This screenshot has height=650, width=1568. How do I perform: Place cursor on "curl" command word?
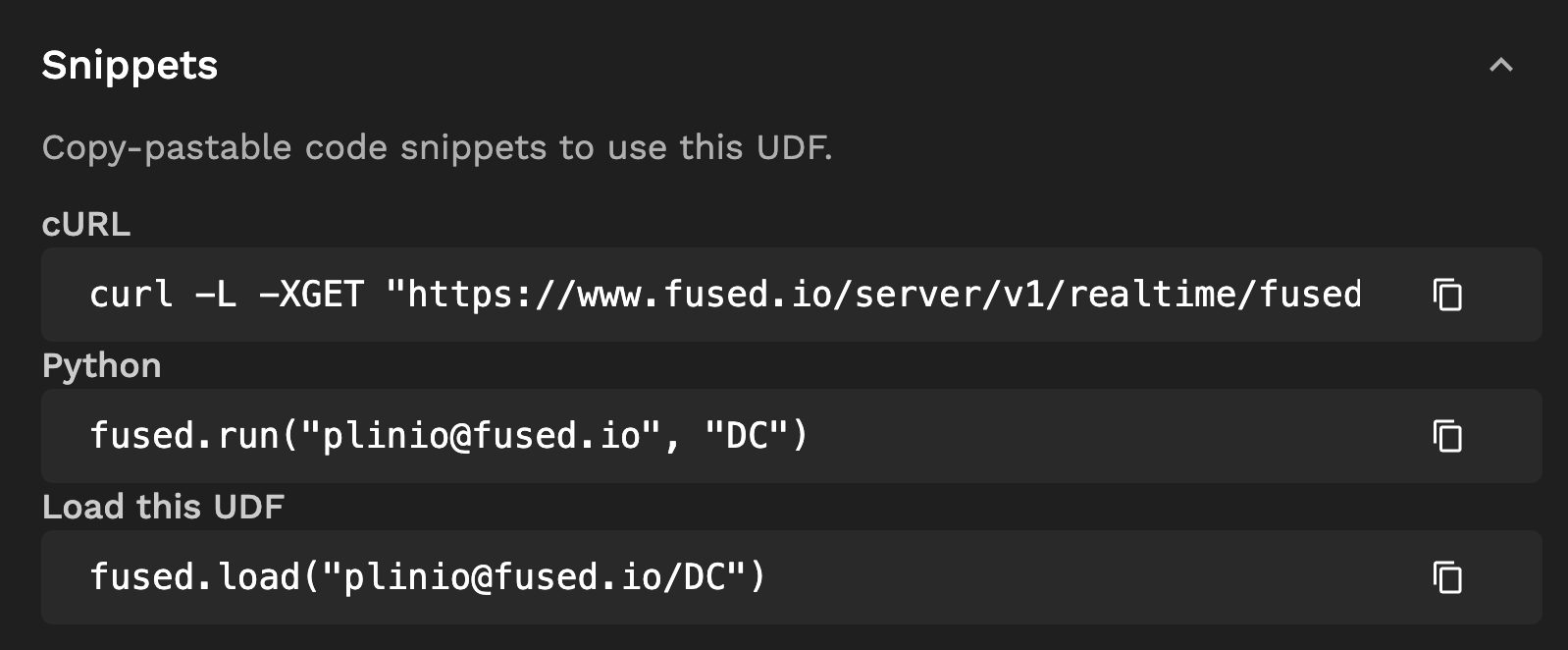(131, 295)
